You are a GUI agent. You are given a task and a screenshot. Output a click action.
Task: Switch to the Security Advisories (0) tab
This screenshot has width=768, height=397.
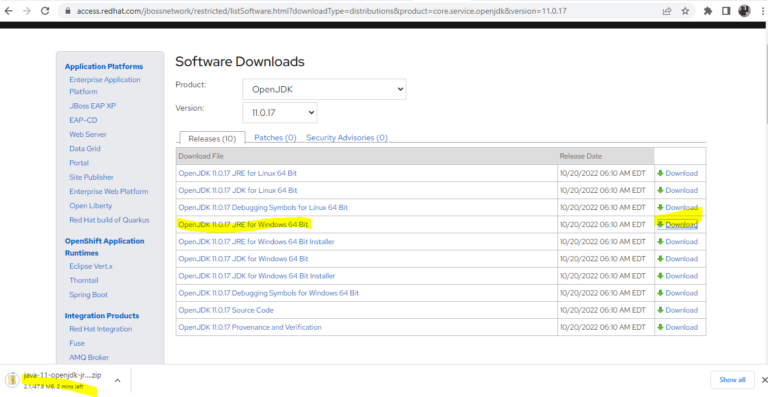pyautogui.click(x=347, y=138)
